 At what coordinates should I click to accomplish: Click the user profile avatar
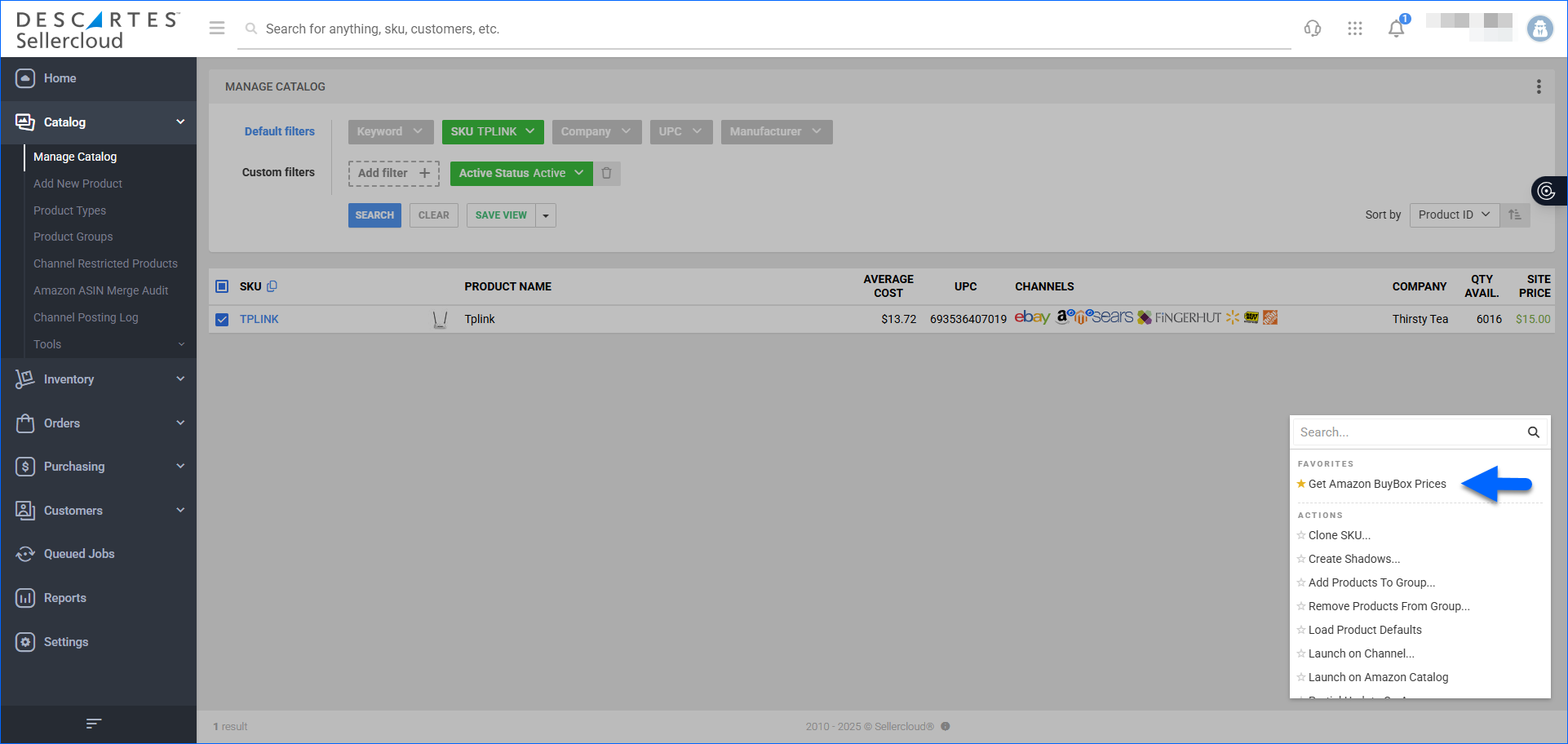point(1539,29)
